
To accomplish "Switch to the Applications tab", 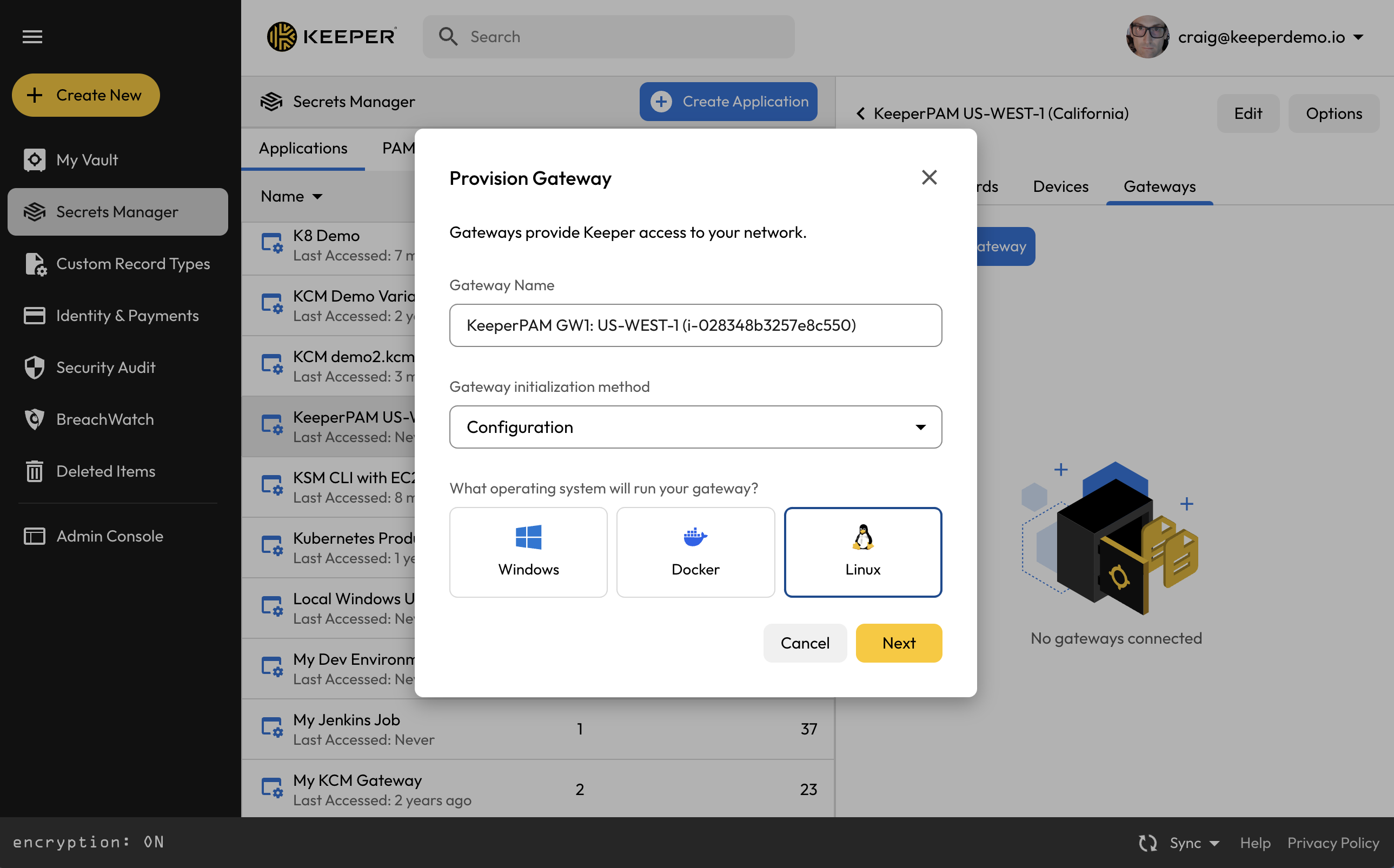I will point(303,148).
